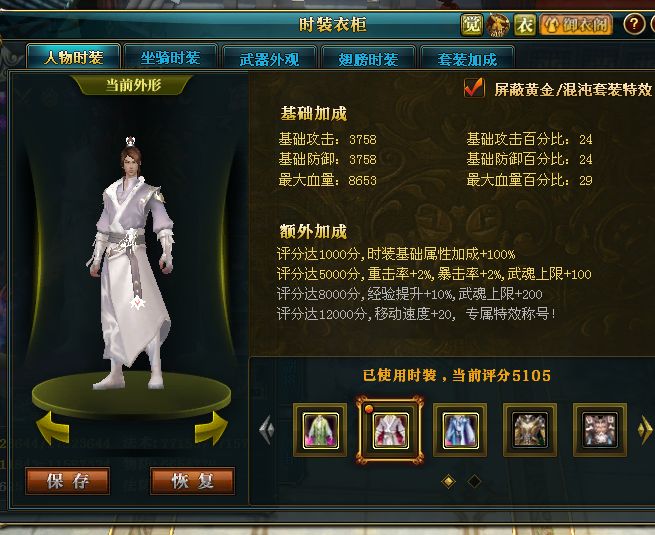
Task: Click the green 衣 icon
Action: (x=525, y=25)
